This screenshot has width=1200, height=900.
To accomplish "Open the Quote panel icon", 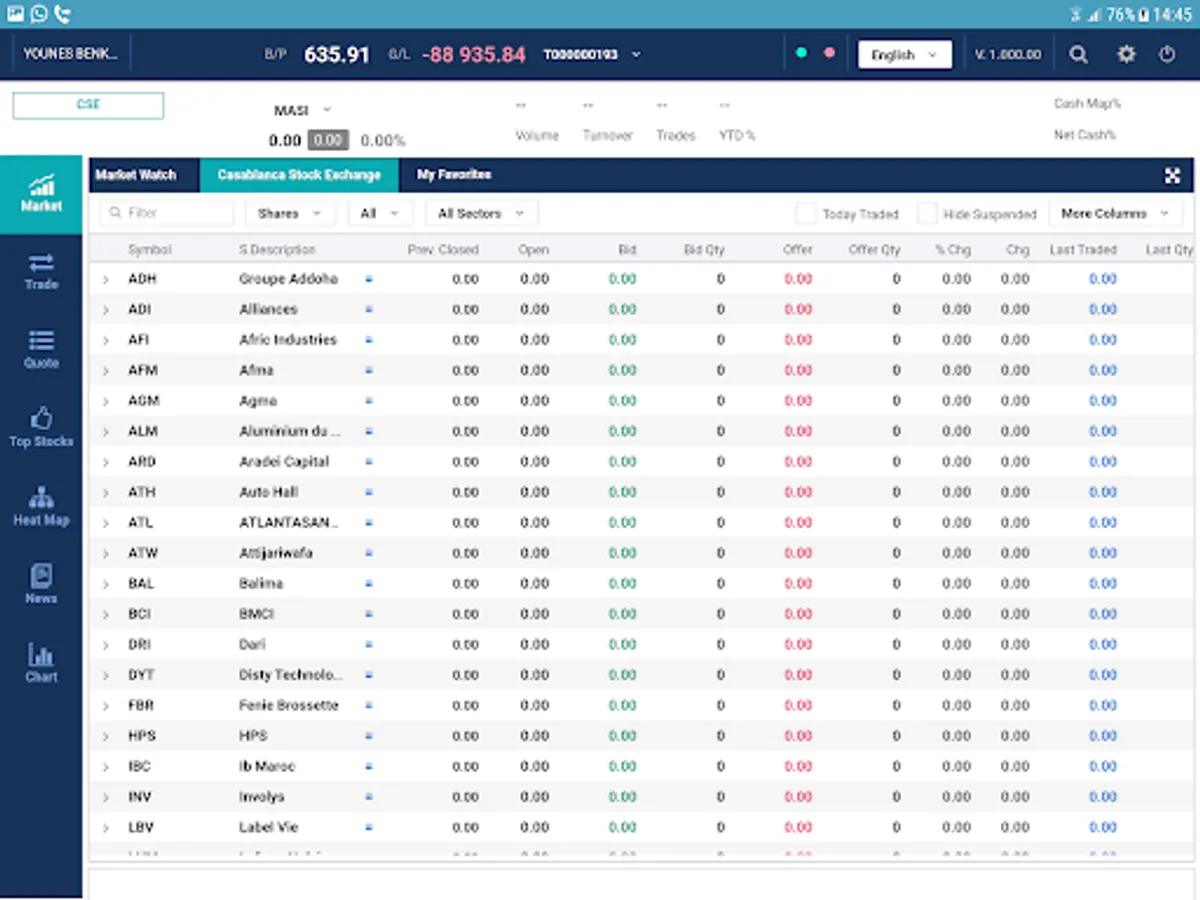I will [41, 349].
